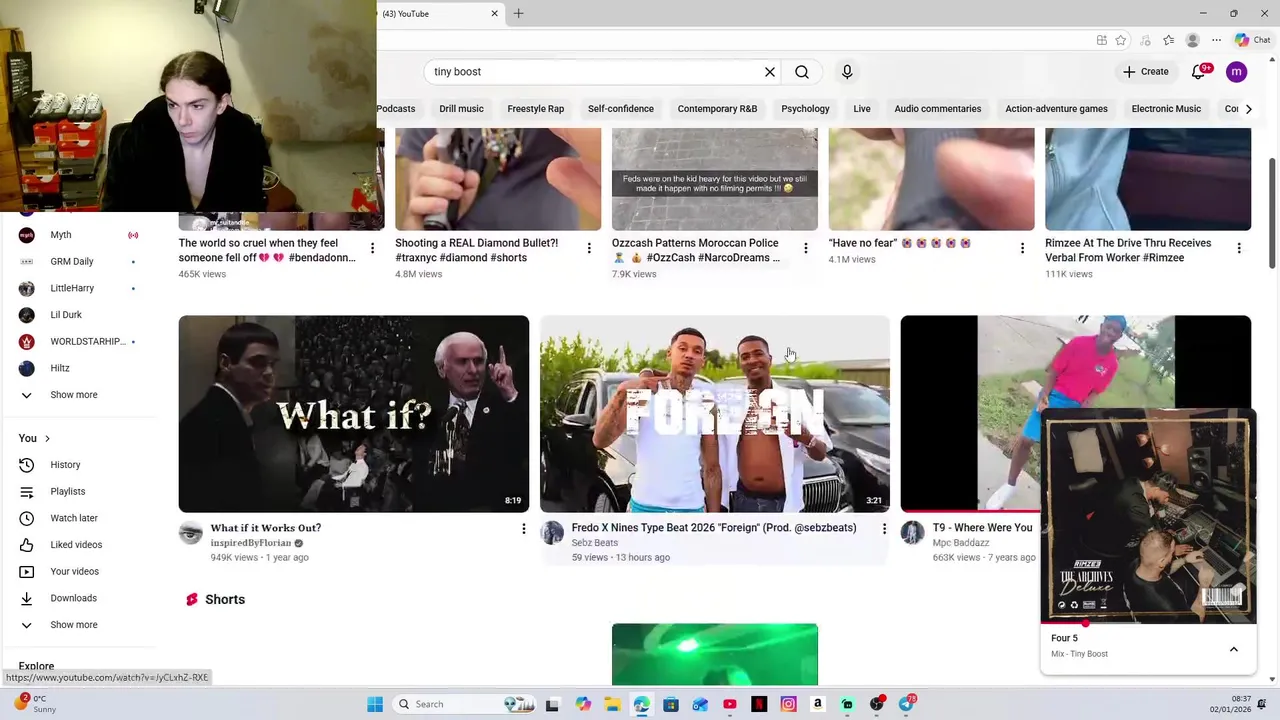1280x720 pixels.
Task: Open the menu for 'What if it Works Out?'
Action: click(523, 528)
